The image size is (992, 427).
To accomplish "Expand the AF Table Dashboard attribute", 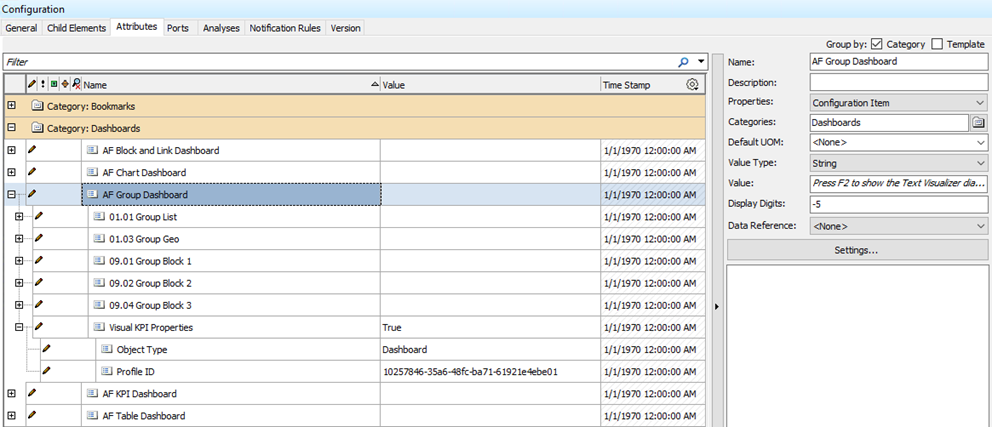I will 11,416.
